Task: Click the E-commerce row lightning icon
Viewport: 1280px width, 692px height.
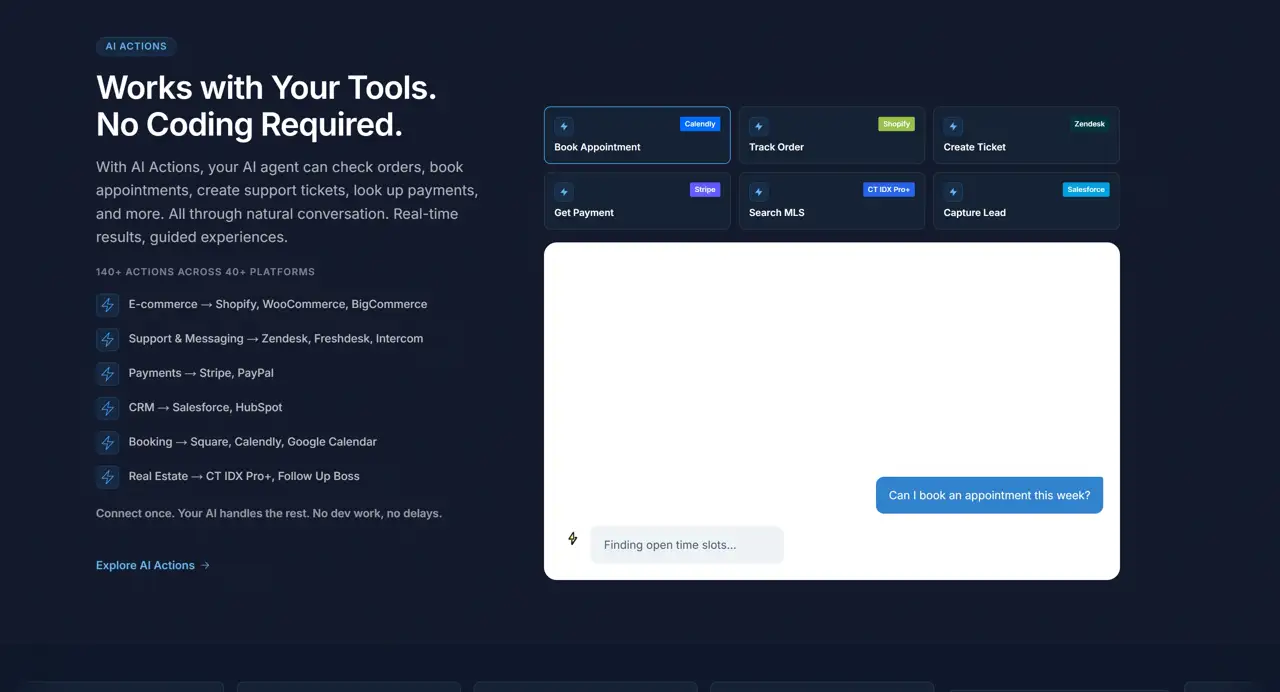Action: 108,305
